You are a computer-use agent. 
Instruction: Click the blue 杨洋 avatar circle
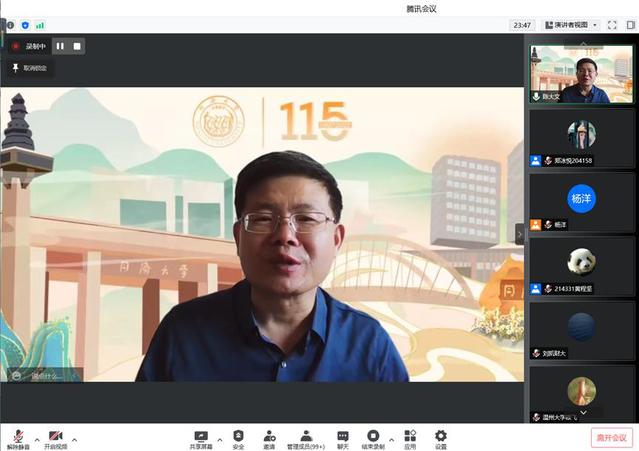pos(581,198)
